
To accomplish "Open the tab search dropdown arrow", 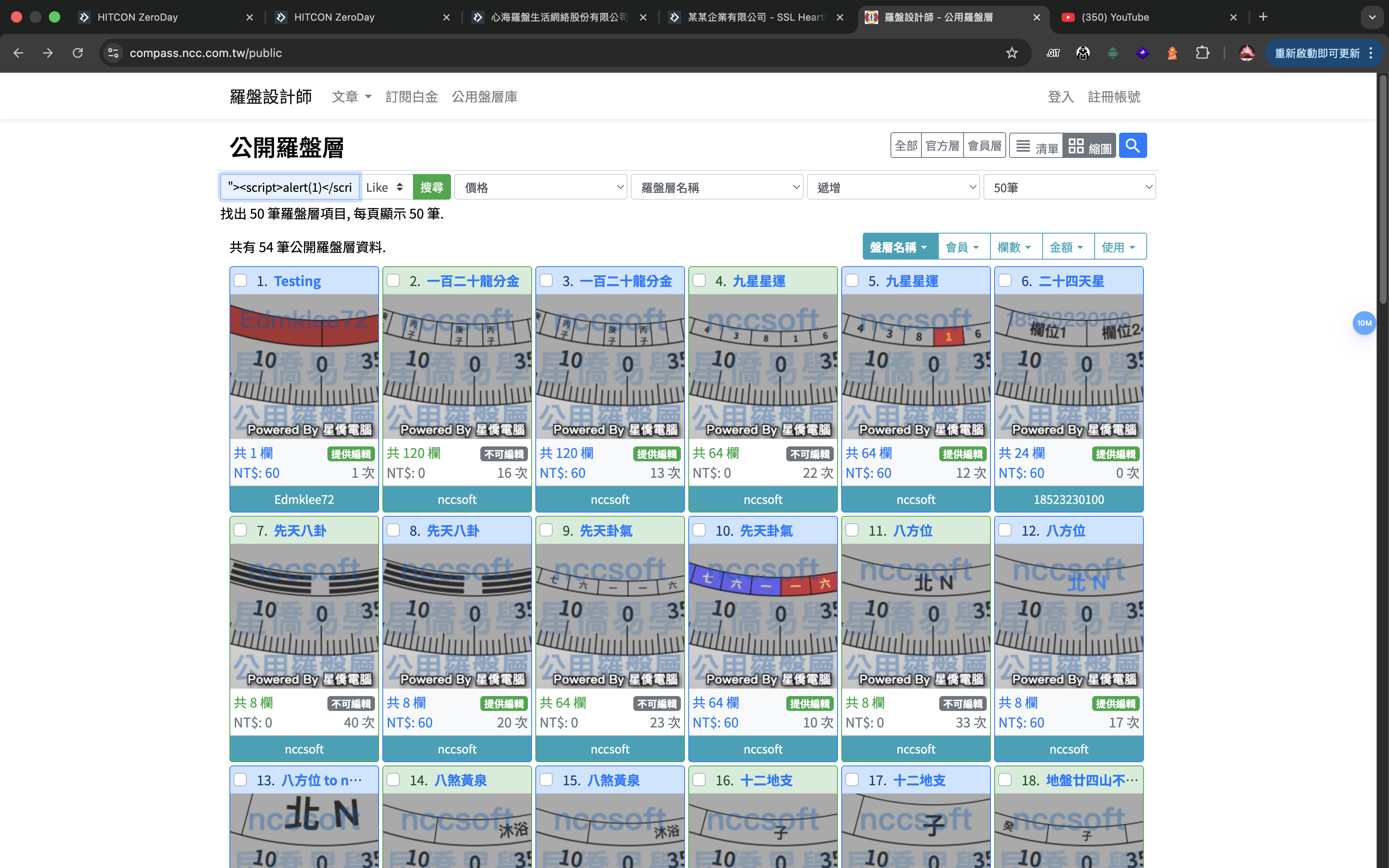I will 1372,17.
